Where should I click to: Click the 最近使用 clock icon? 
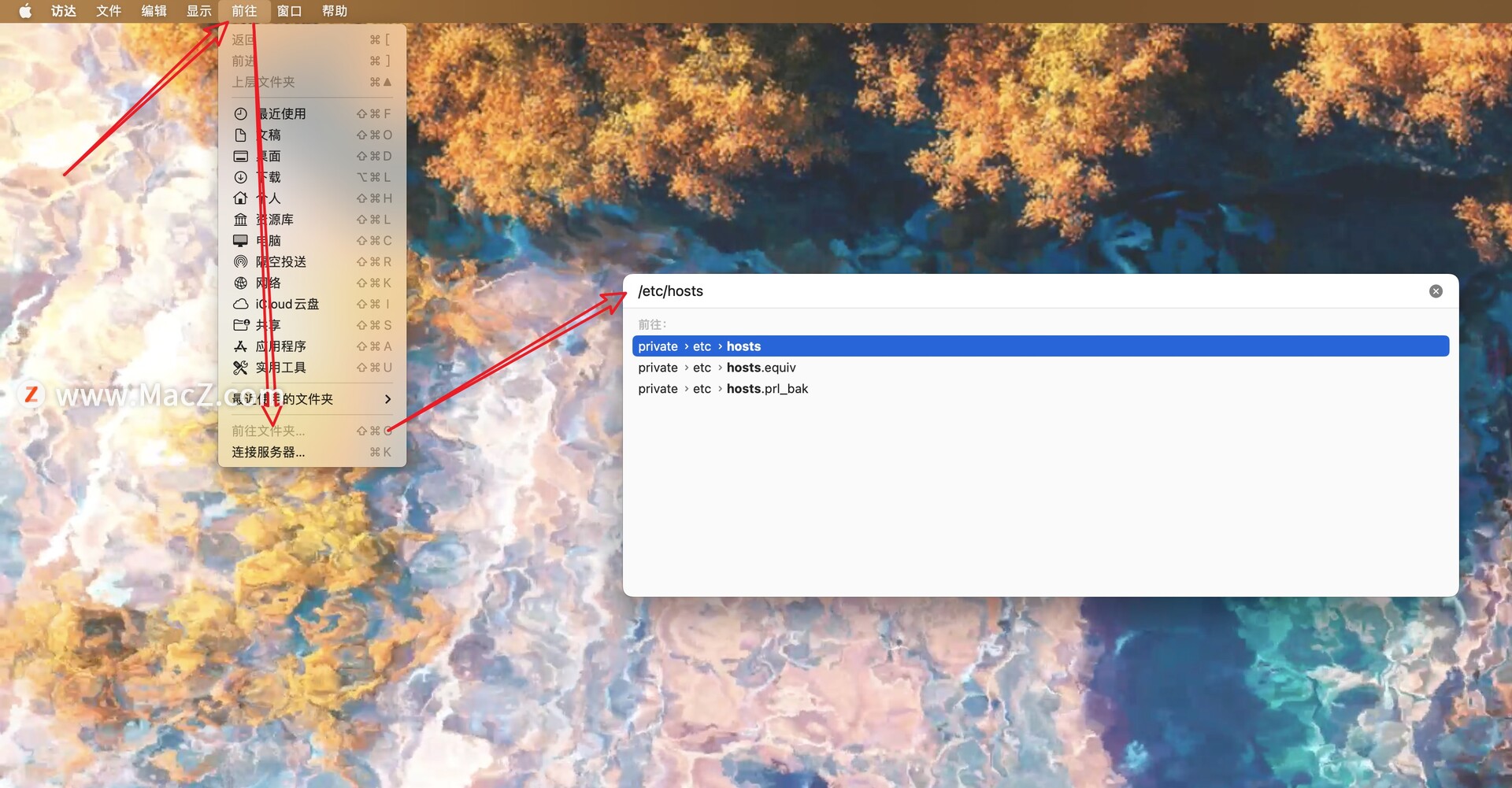coord(241,113)
